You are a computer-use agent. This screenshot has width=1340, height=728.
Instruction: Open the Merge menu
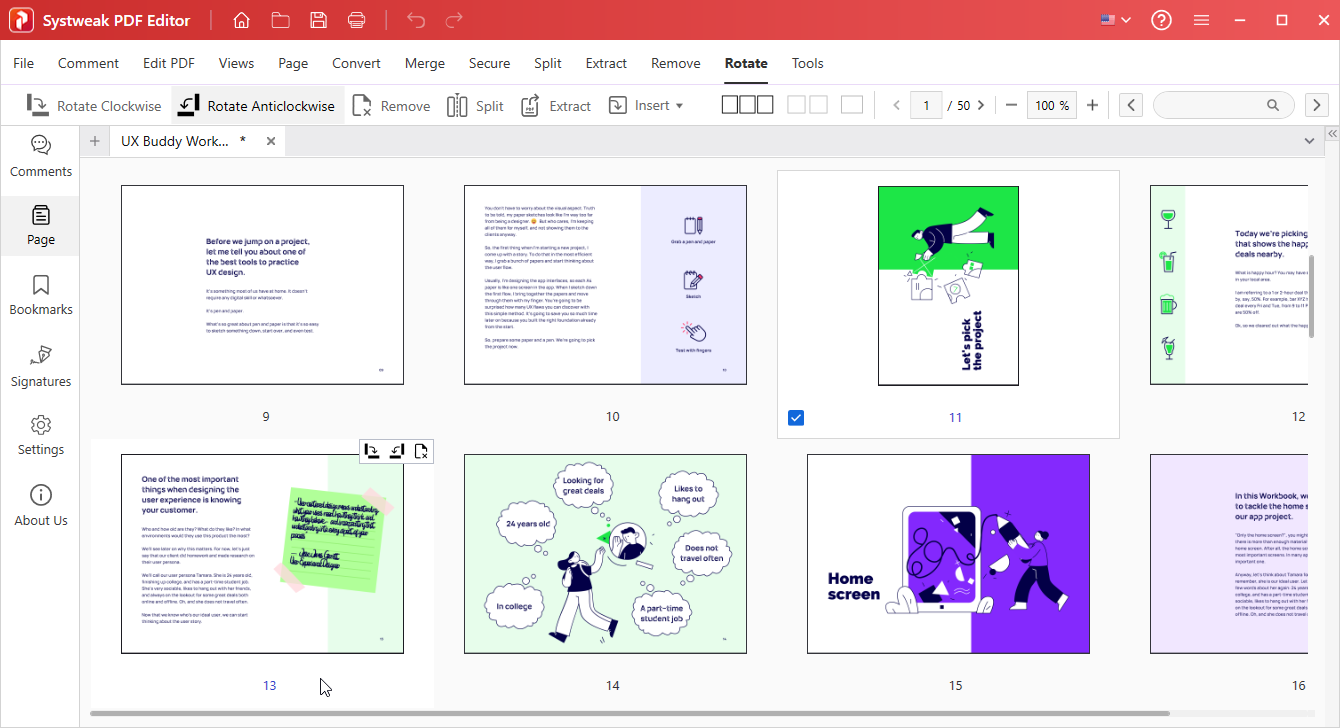click(425, 63)
